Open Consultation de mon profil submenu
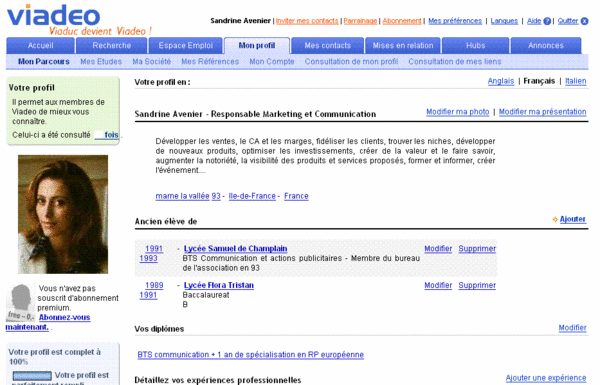This screenshot has height=385, width=600. (x=351, y=62)
